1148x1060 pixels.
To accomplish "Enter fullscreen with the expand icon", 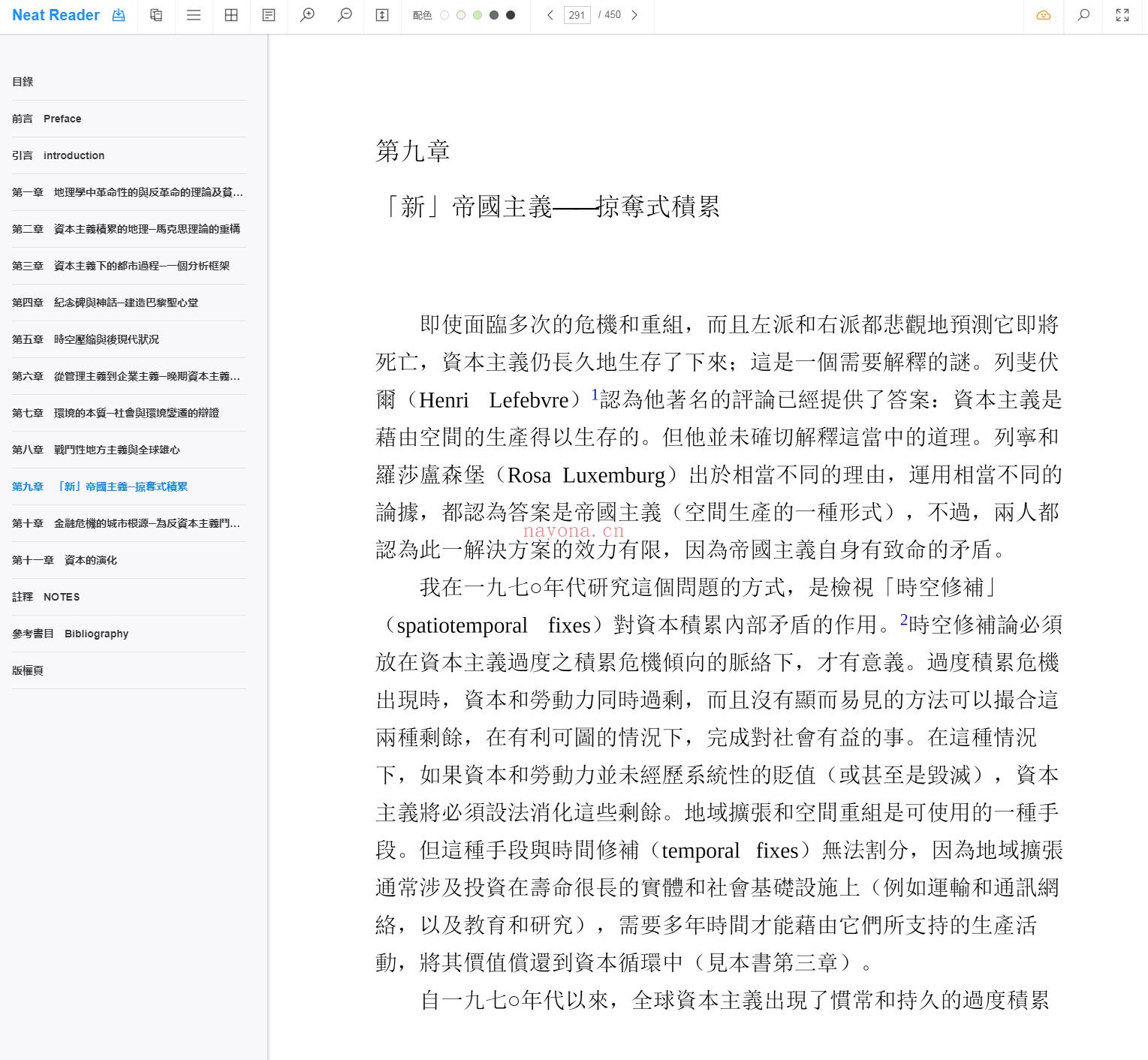I will tap(1122, 15).
